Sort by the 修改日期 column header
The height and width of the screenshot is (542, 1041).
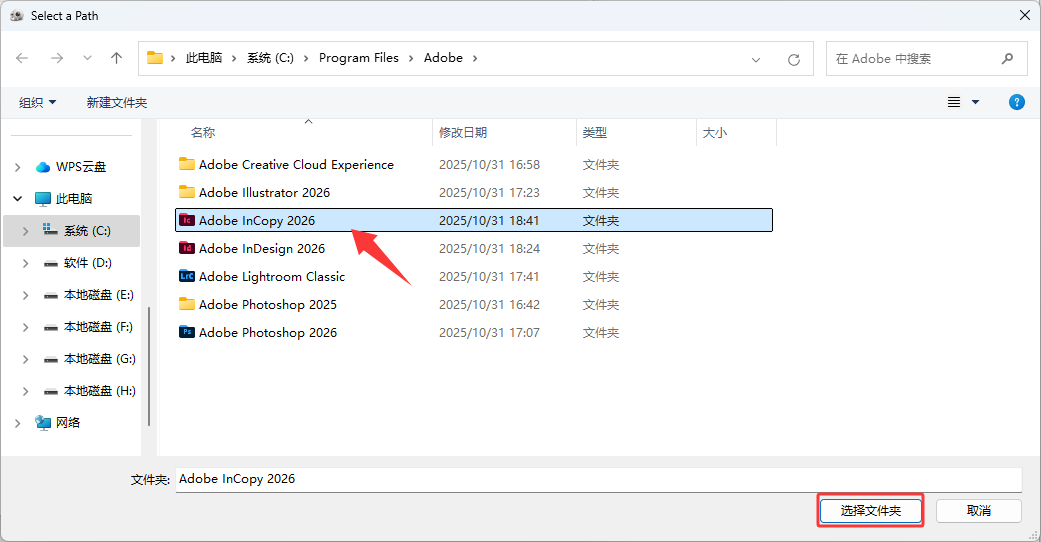point(464,132)
